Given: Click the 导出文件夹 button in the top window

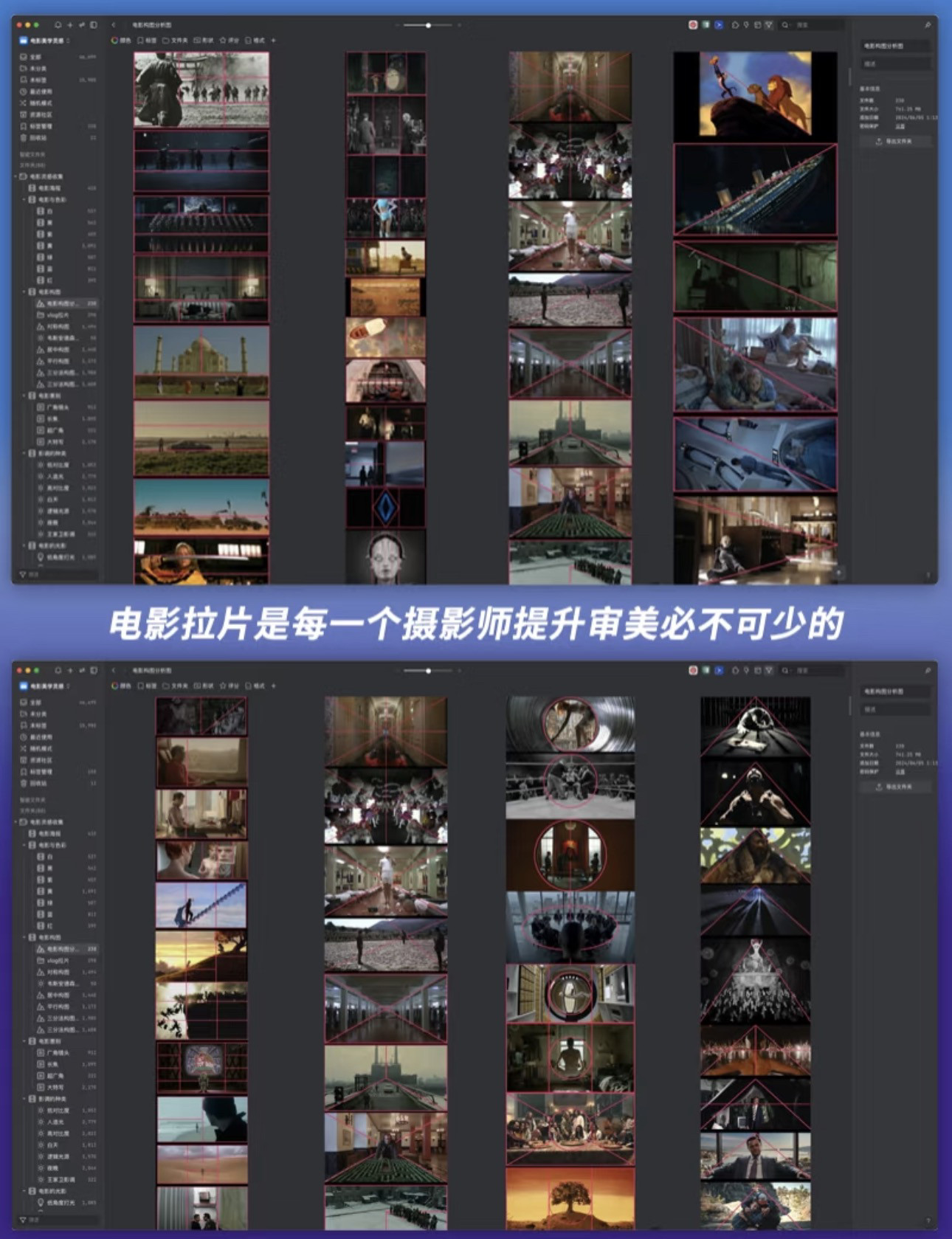Looking at the screenshot, I should 896,141.
